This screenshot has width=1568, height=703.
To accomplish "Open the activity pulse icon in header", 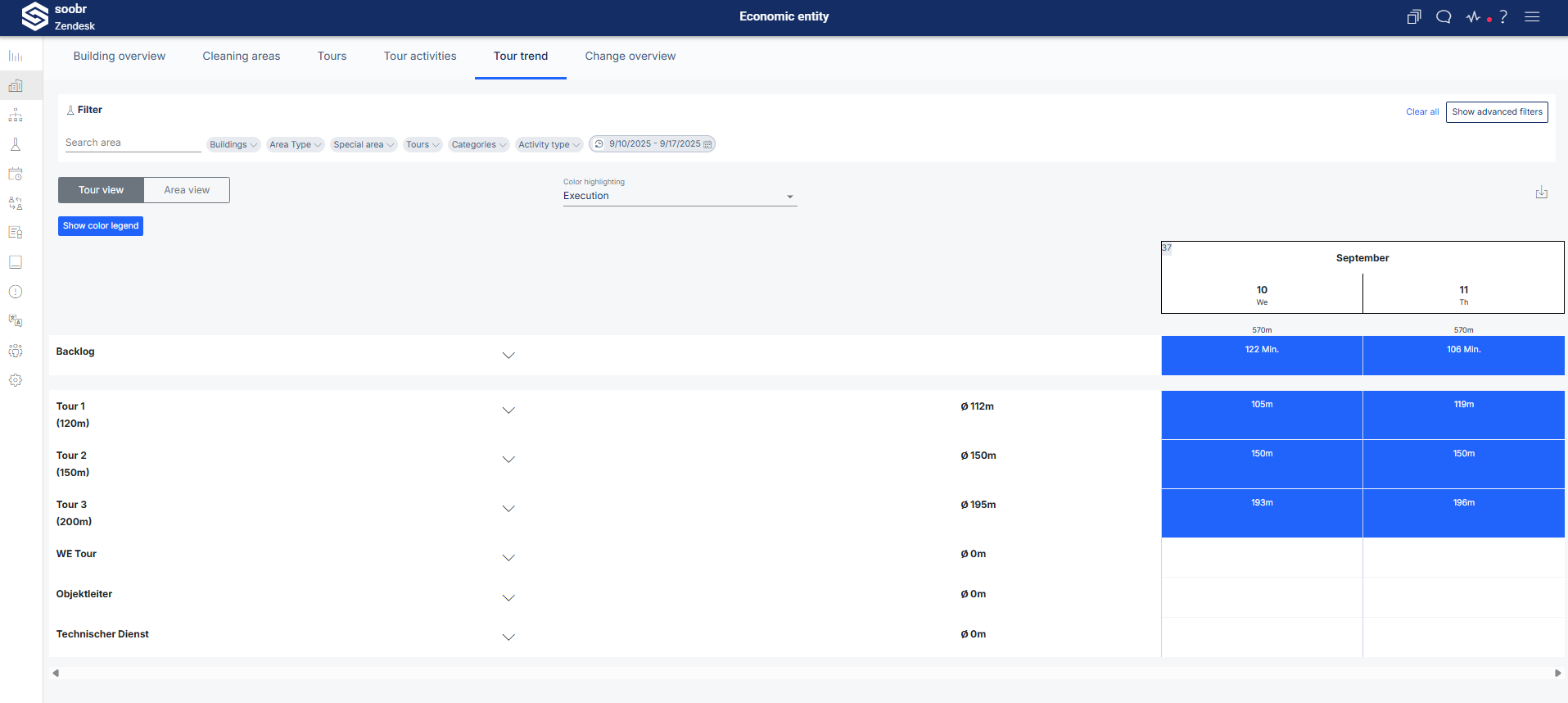I will 1473,16.
